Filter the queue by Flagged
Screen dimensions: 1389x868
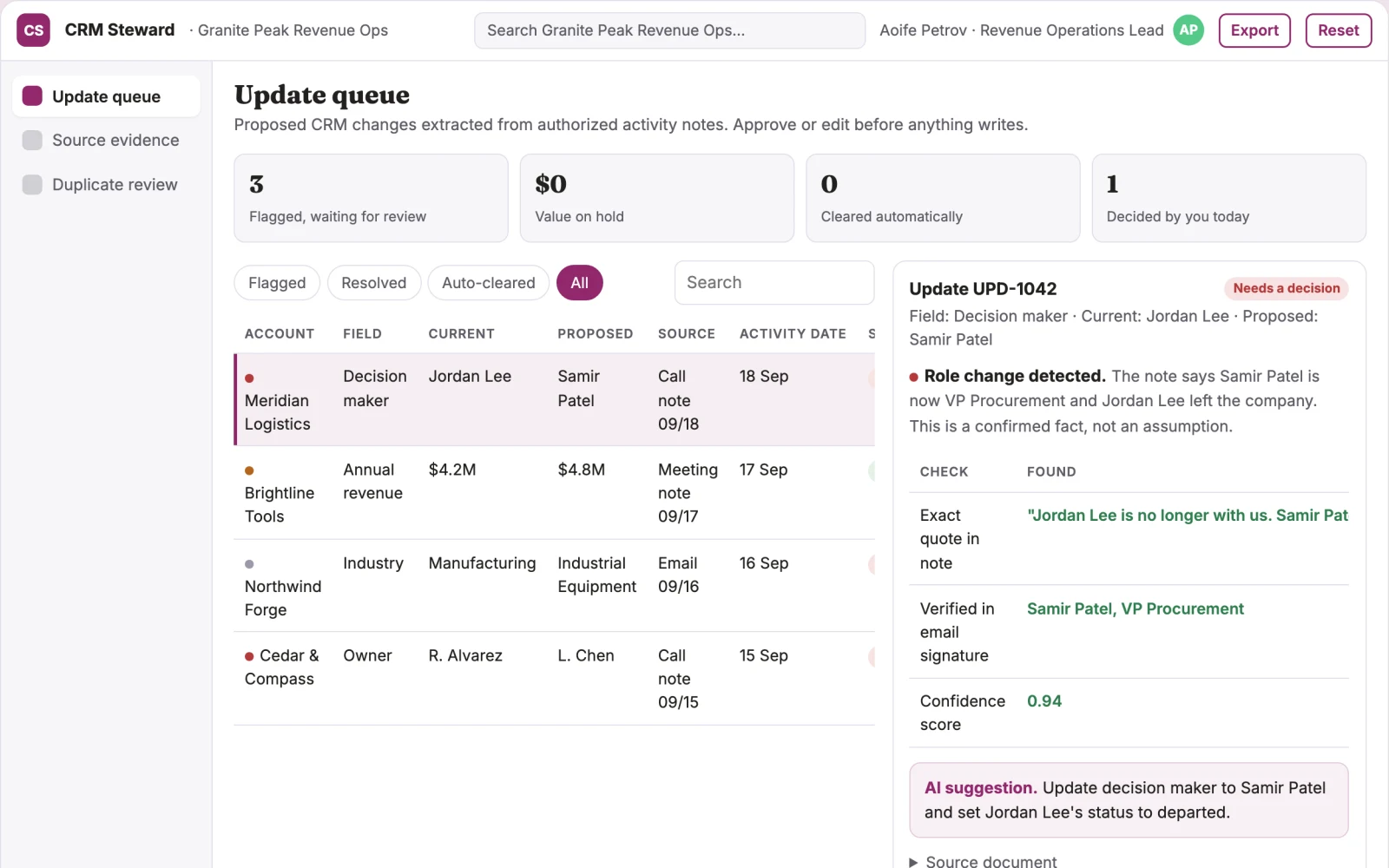pyautogui.click(x=277, y=283)
